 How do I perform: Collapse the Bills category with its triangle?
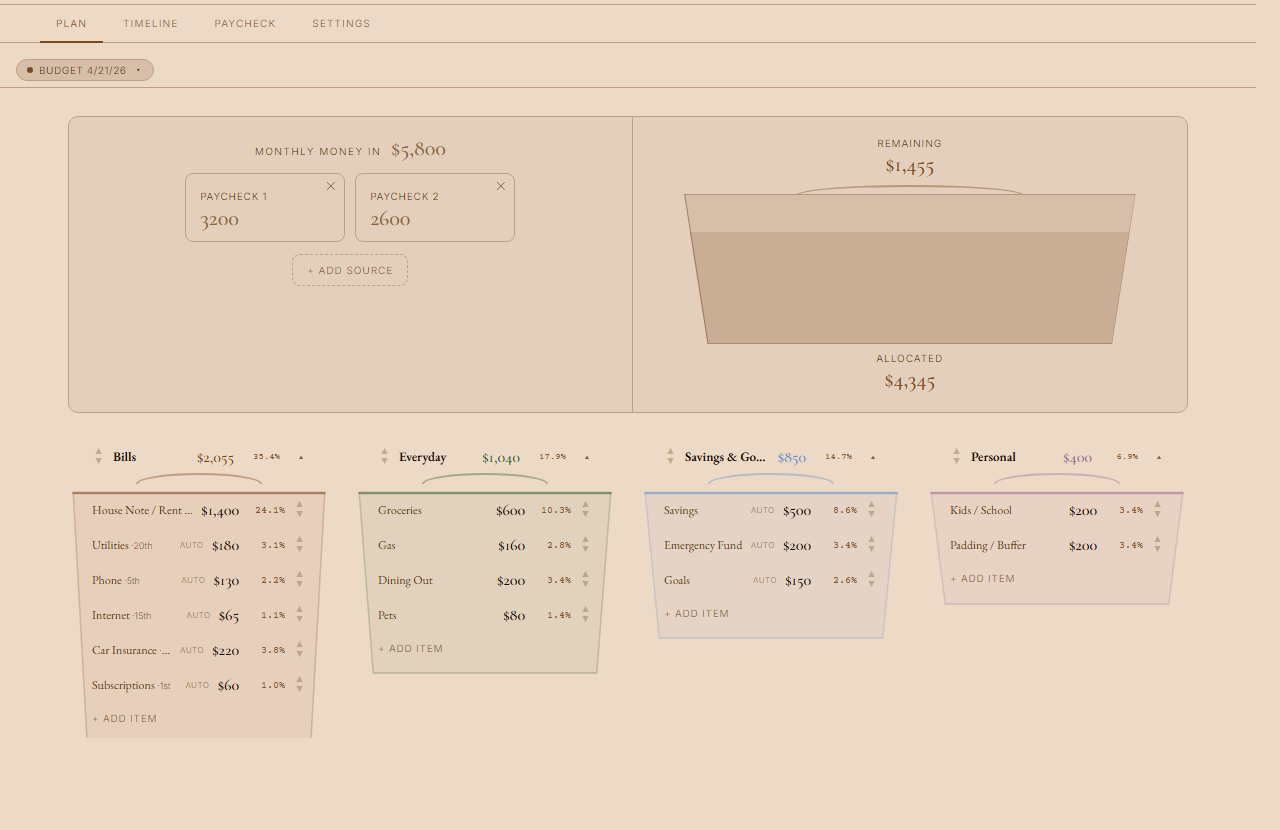point(301,458)
